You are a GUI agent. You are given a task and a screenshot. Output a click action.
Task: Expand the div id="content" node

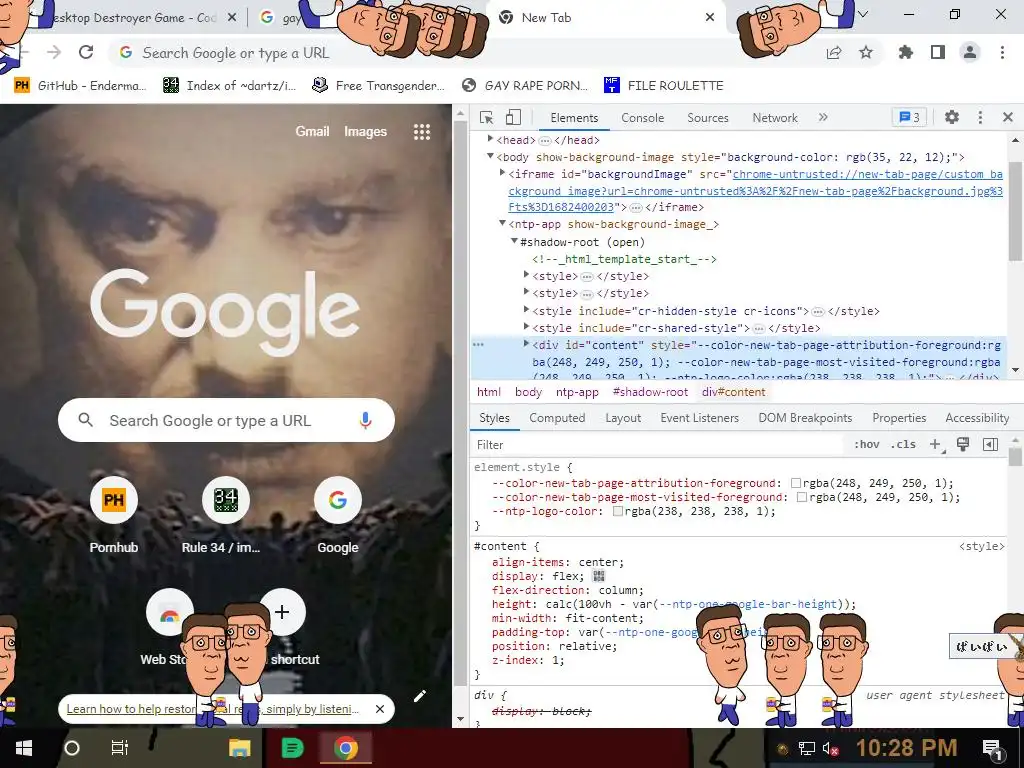point(526,344)
